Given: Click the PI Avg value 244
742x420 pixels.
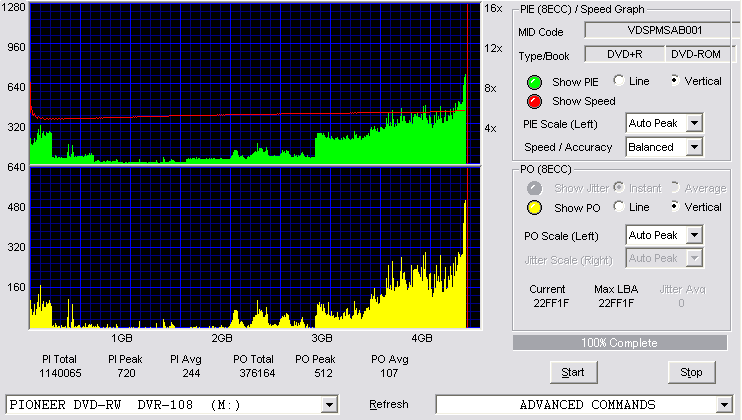Looking at the screenshot, I should pos(191,373).
